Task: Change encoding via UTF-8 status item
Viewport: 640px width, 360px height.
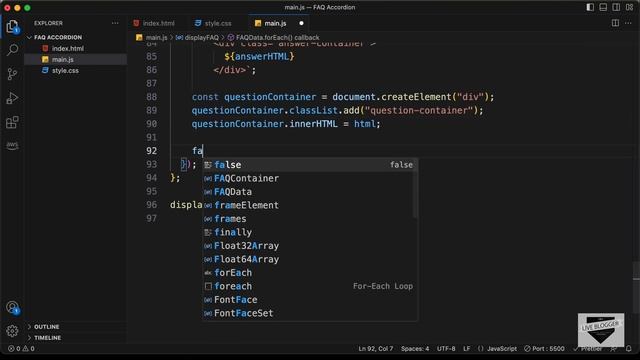Action: 446,349
